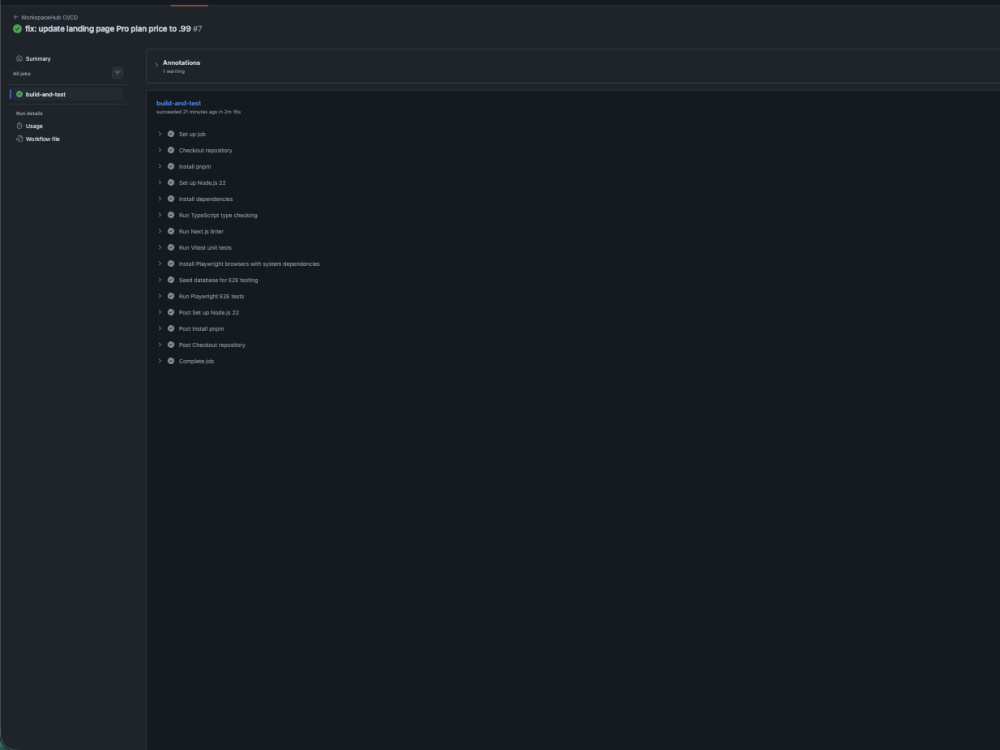Expand the Post Install pnpm step
Screen dimensions: 1000x750
point(160,328)
